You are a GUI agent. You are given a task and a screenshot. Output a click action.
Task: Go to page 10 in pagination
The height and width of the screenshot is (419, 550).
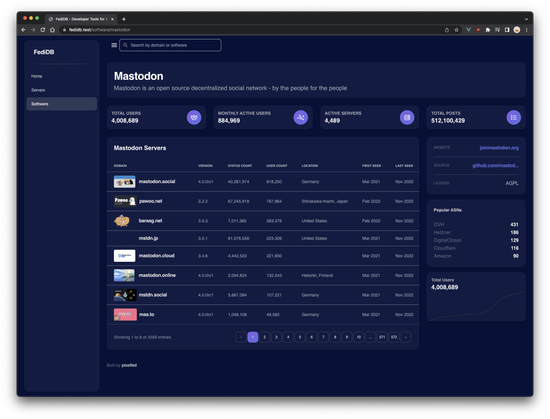[358, 337]
